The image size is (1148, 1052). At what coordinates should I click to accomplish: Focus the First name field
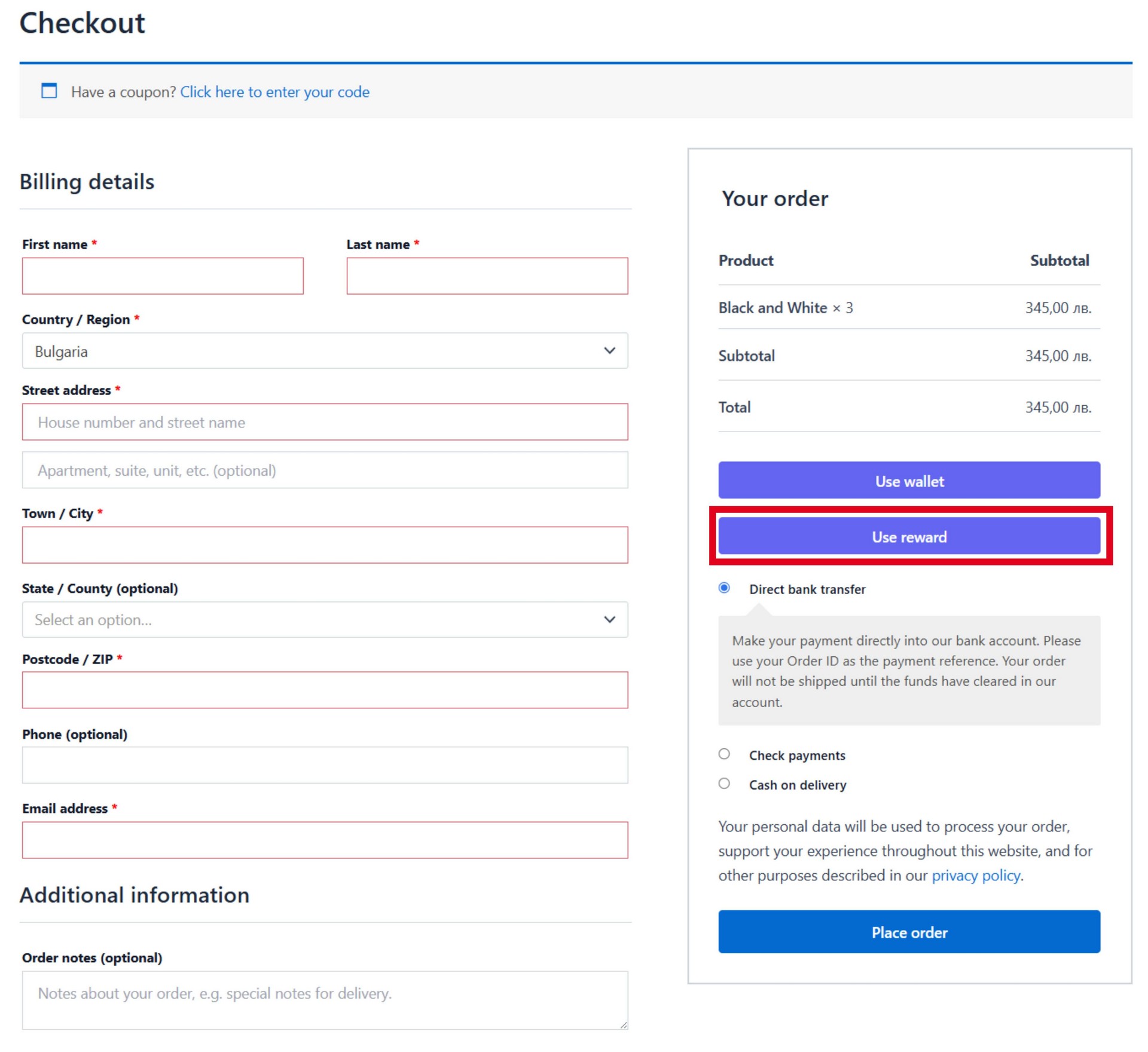163,276
